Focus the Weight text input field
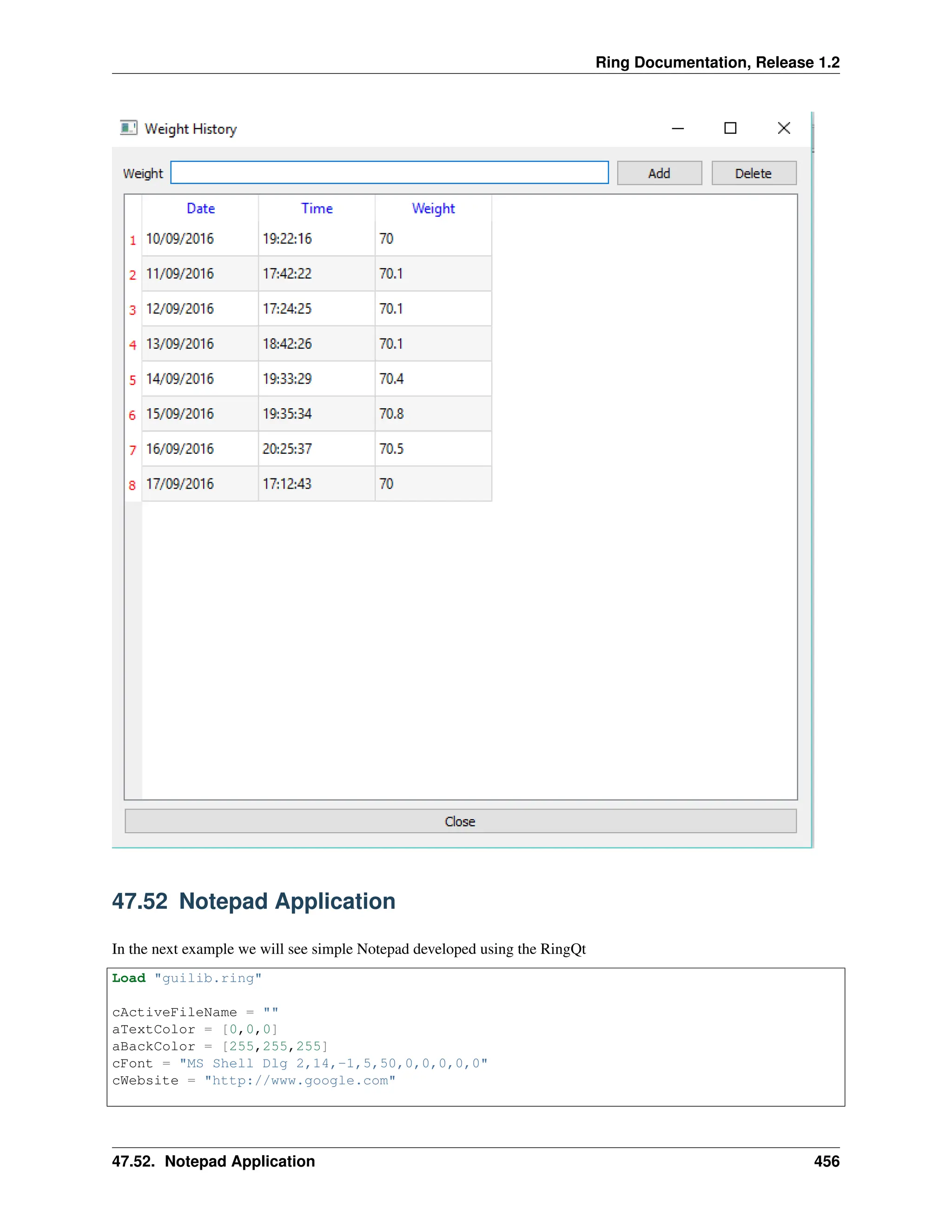Image resolution: width=952 pixels, height=1232 pixels. (389, 172)
